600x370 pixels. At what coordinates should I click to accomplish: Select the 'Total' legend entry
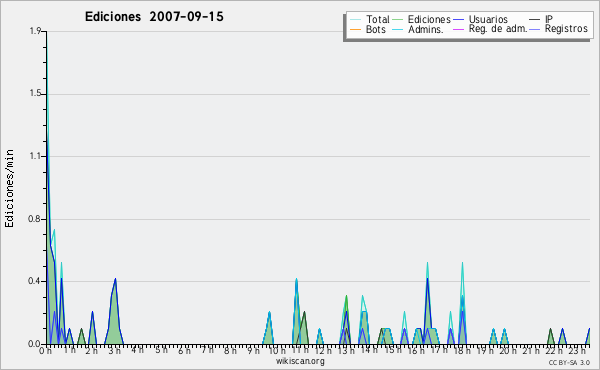[370, 19]
